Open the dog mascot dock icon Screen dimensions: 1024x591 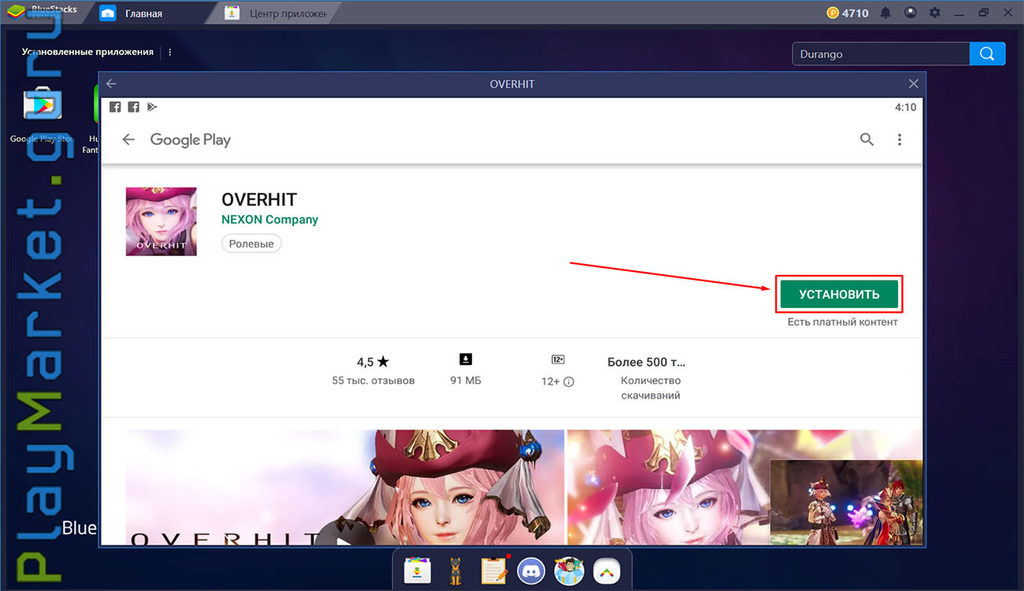click(x=455, y=571)
